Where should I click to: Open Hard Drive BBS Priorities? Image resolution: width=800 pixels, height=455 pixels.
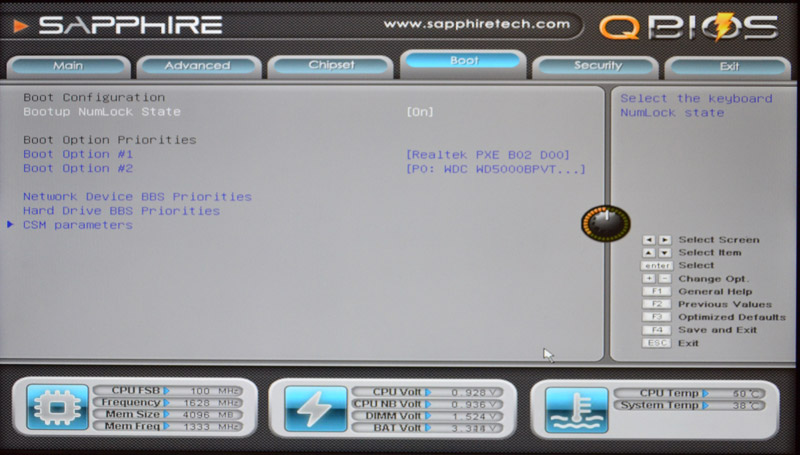(x=121, y=211)
